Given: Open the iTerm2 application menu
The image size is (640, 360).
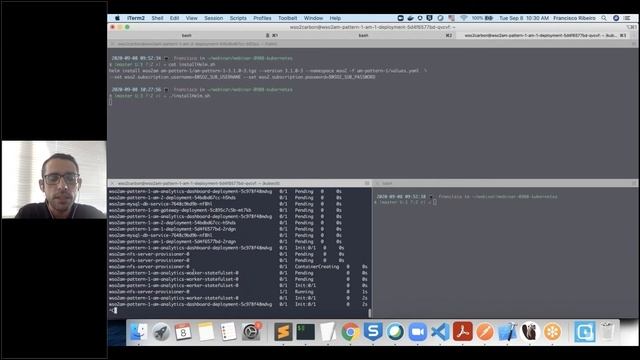Looking at the screenshot, I should coord(136,18).
